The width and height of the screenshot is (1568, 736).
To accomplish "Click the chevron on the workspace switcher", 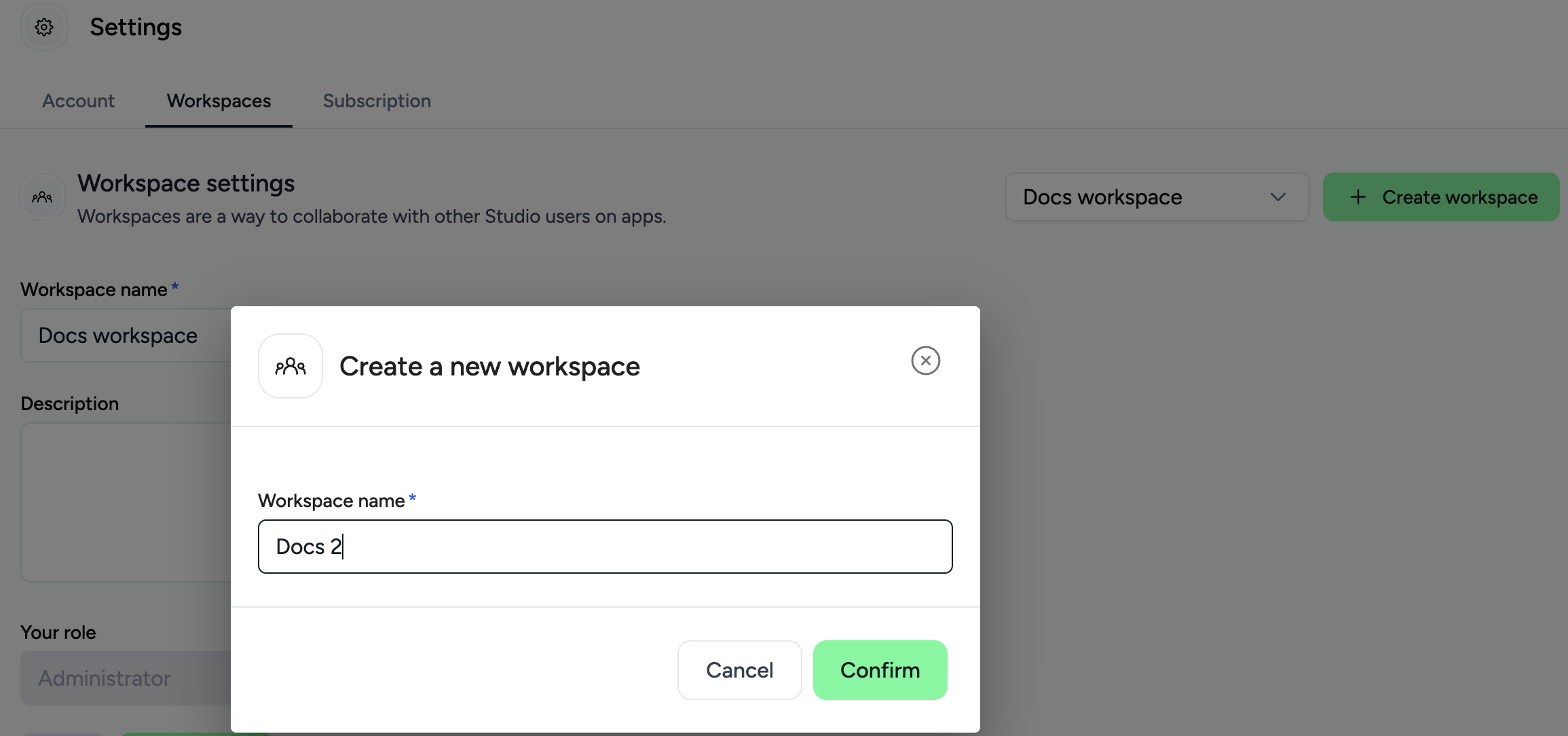I will [1278, 197].
